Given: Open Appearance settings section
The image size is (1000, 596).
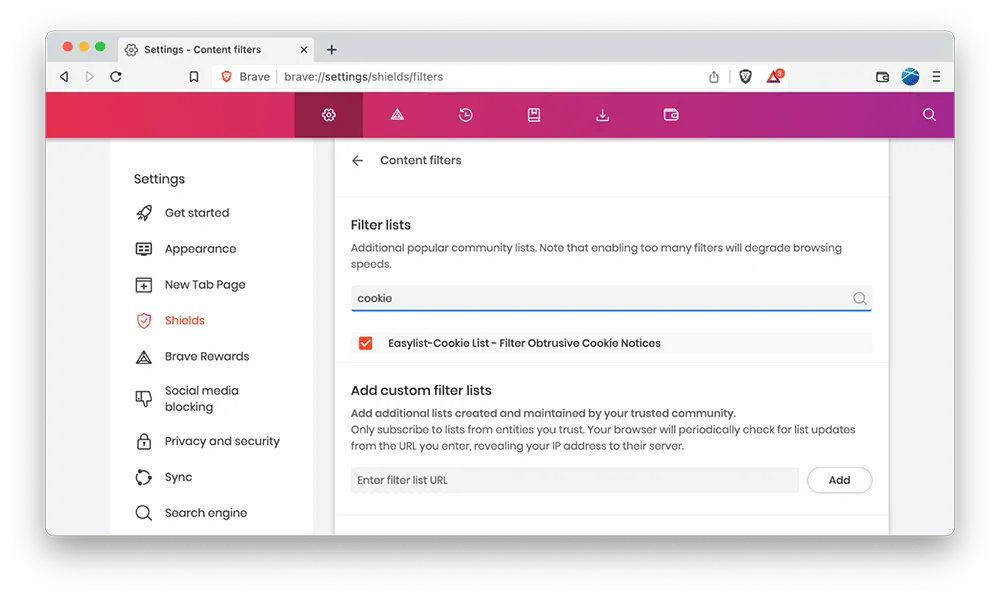Looking at the screenshot, I should point(200,249).
